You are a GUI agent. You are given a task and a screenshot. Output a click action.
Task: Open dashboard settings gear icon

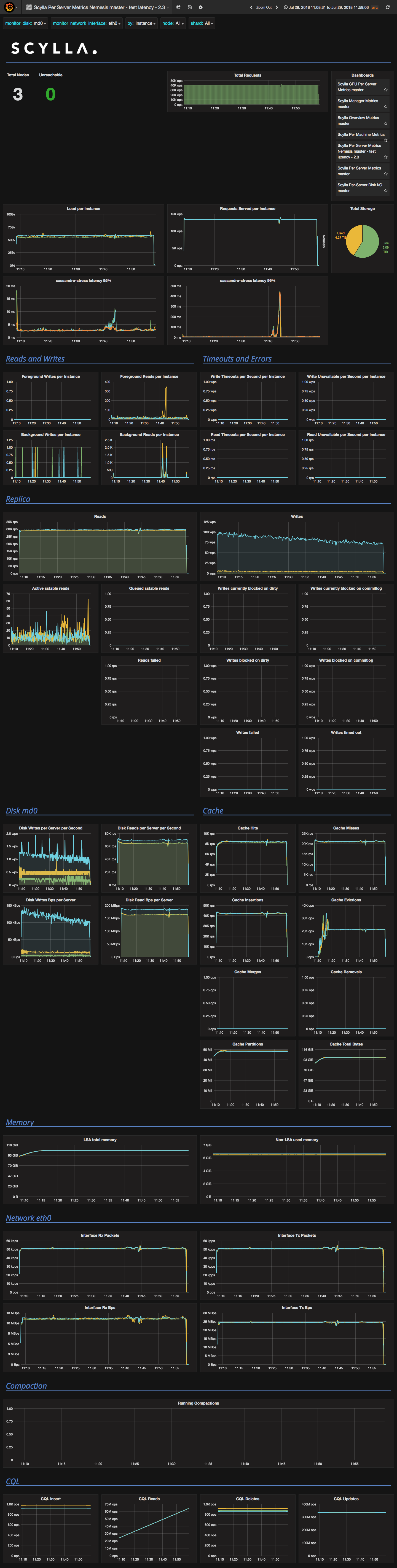tap(200, 7)
